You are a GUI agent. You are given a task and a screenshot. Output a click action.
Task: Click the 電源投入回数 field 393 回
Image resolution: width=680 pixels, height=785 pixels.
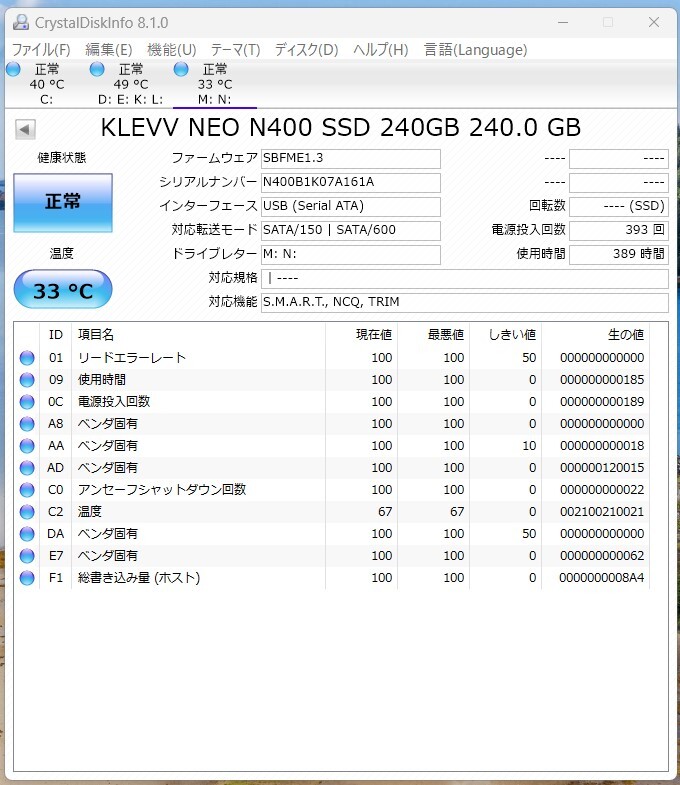[x=619, y=231]
